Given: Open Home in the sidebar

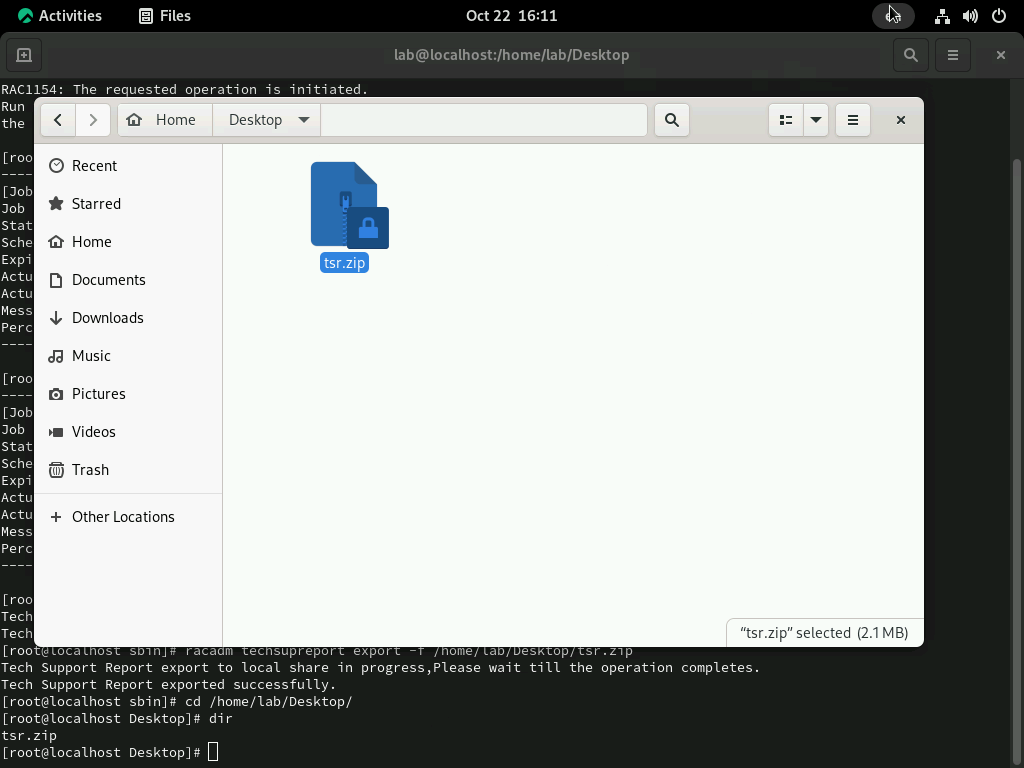Looking at the screenshot, I should coord(128,242).
